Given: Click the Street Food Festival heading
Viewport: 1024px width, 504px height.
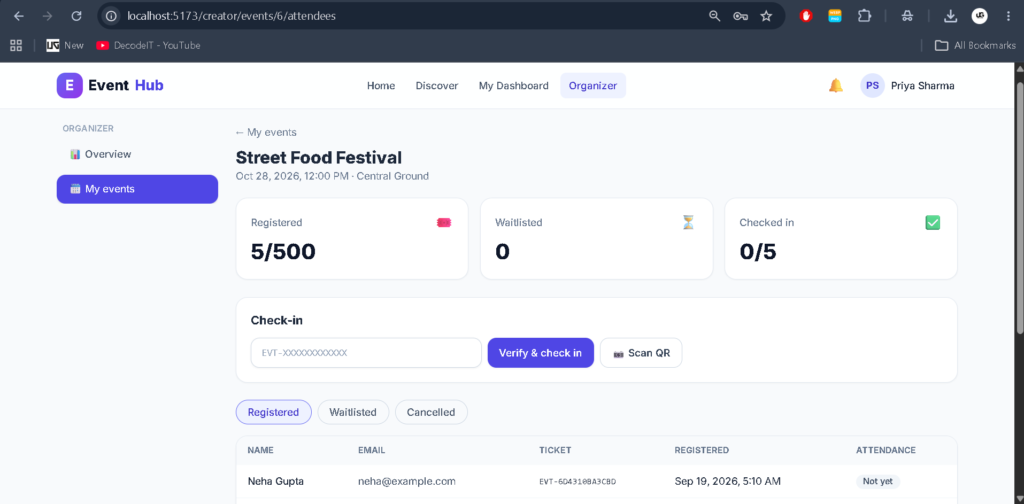Looking at the screenshot, I should [x=319, y=157].
